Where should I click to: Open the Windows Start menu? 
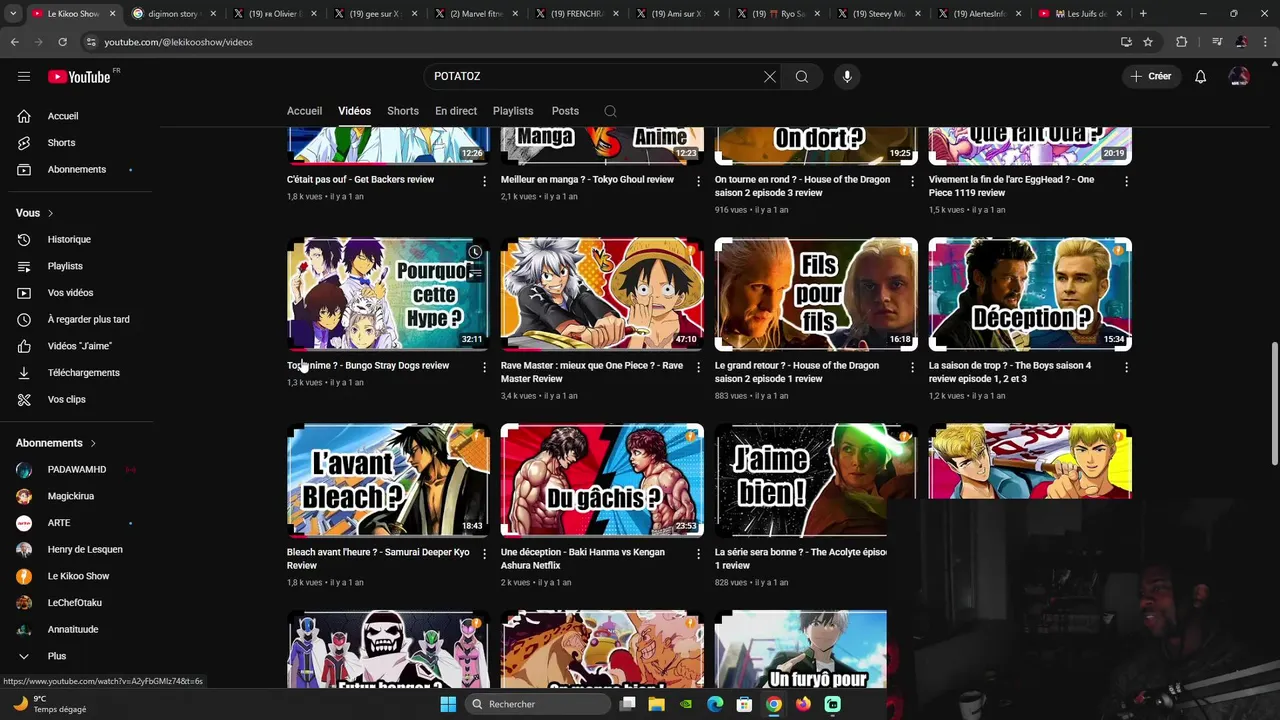pos(448,704)
